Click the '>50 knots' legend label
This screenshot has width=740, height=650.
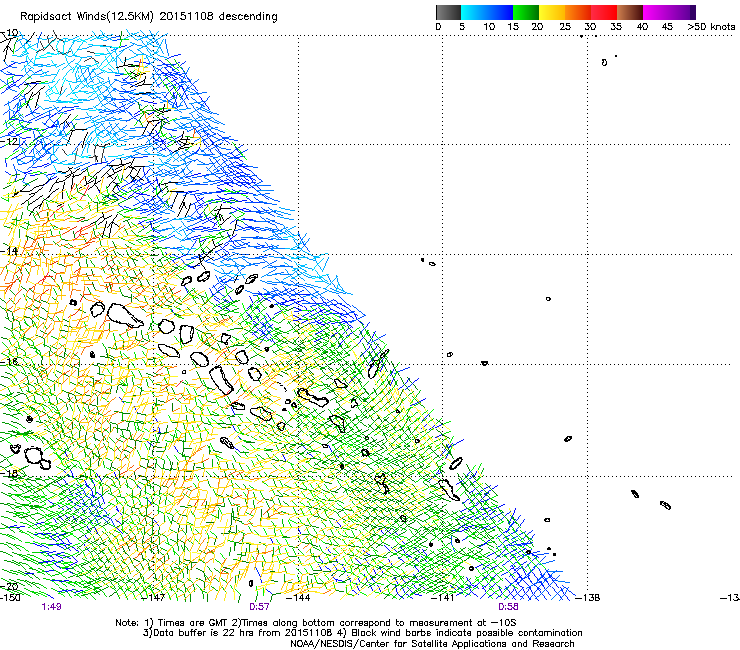(x=711, y=27)
